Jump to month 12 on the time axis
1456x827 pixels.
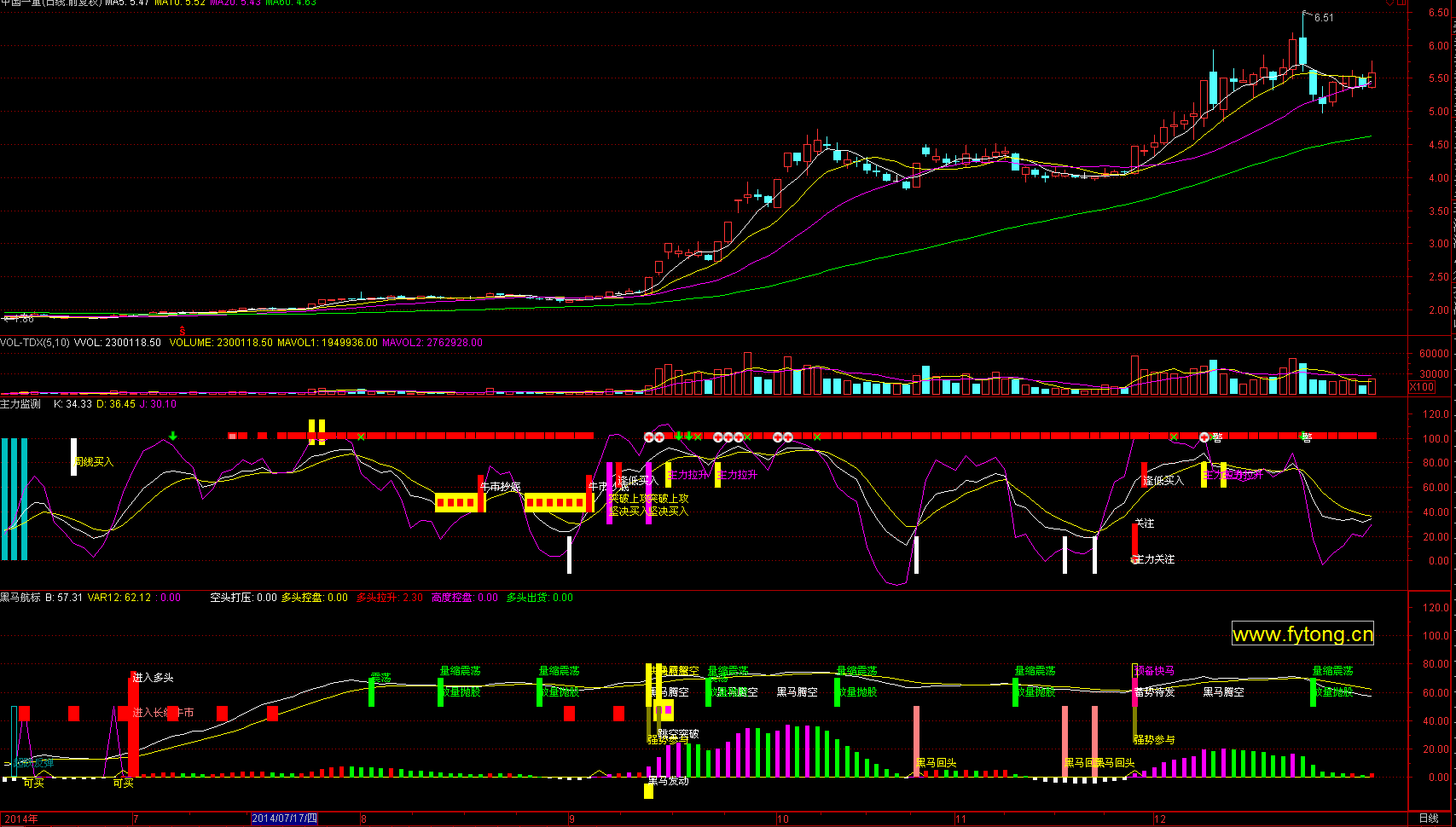[x=1159, y=818]
